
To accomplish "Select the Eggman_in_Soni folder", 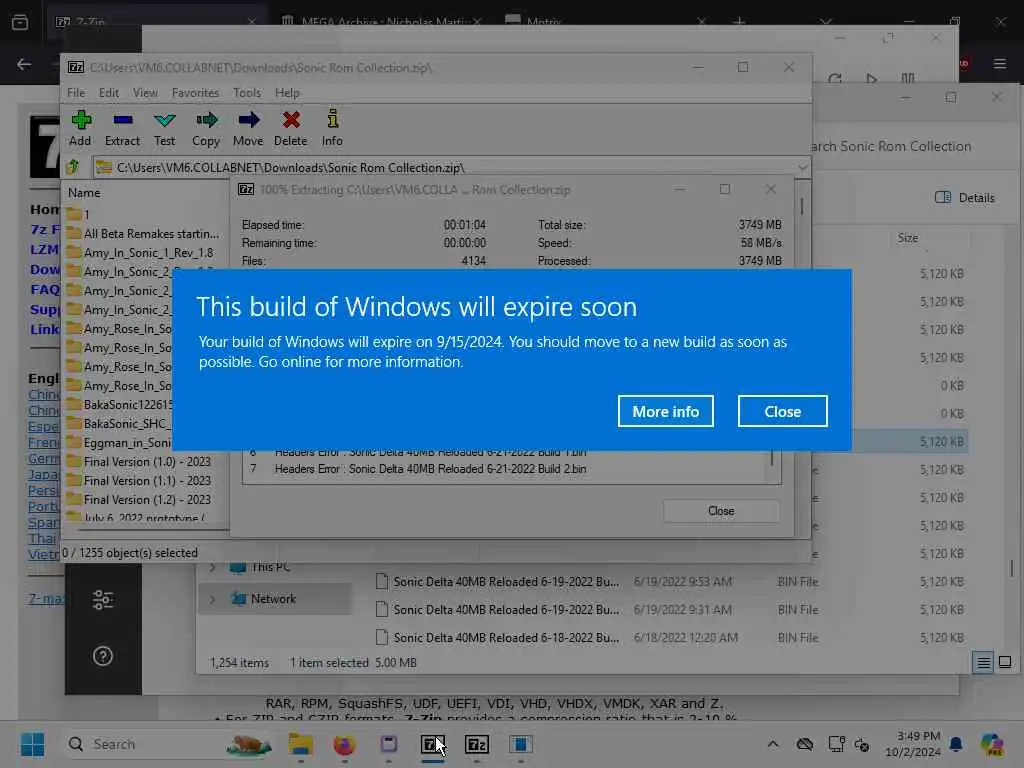I will pyautogui.click(x=119, y=442).
